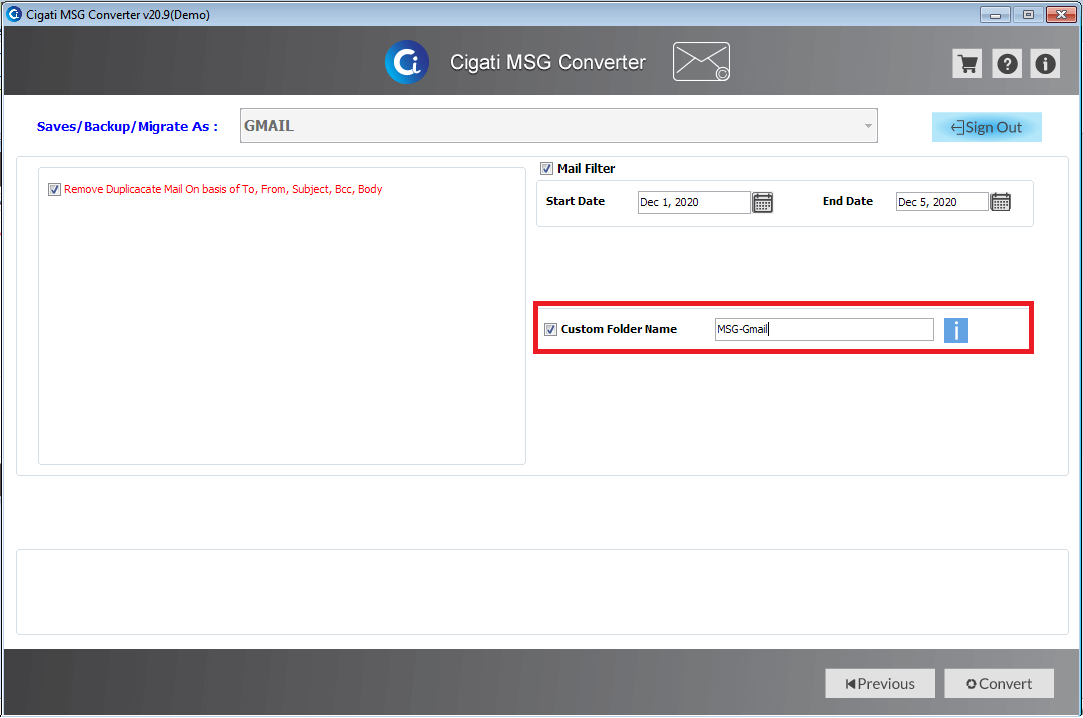Screen dimensions: 1083x718
Task: Open the End Date calendar picker
Action: [x=1001, y=202]
